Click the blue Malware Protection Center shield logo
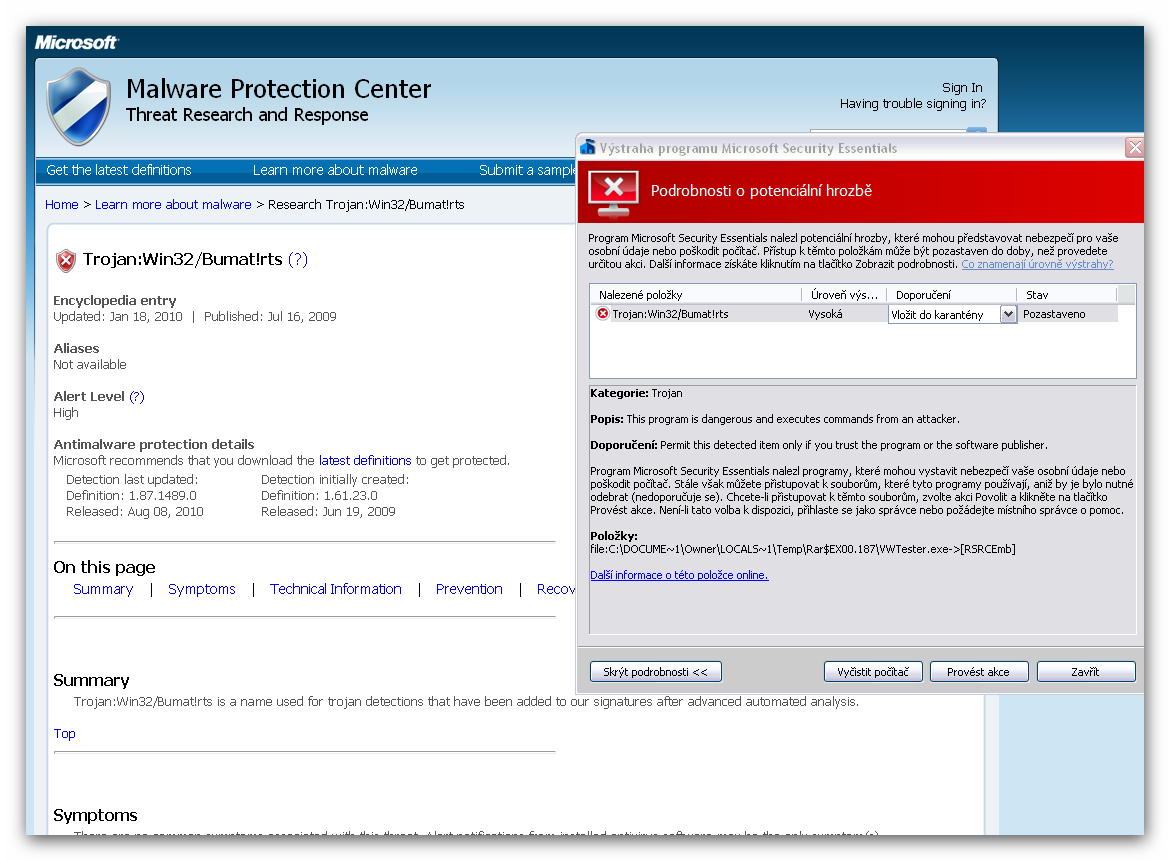1170x861 pixels. click(x=78, y=107)
